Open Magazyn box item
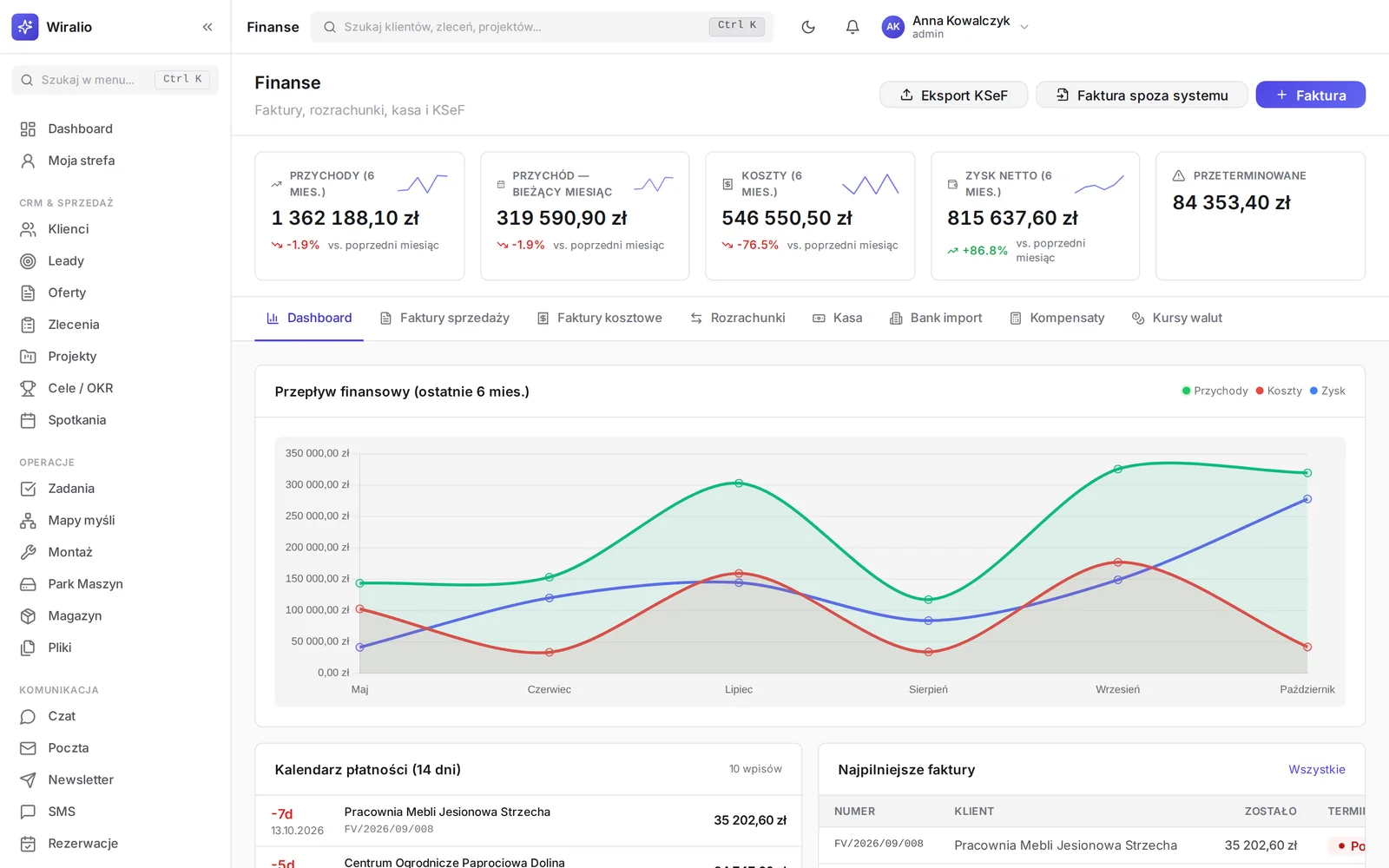This screenshot has height=868, width=1389. coord(115,616)
